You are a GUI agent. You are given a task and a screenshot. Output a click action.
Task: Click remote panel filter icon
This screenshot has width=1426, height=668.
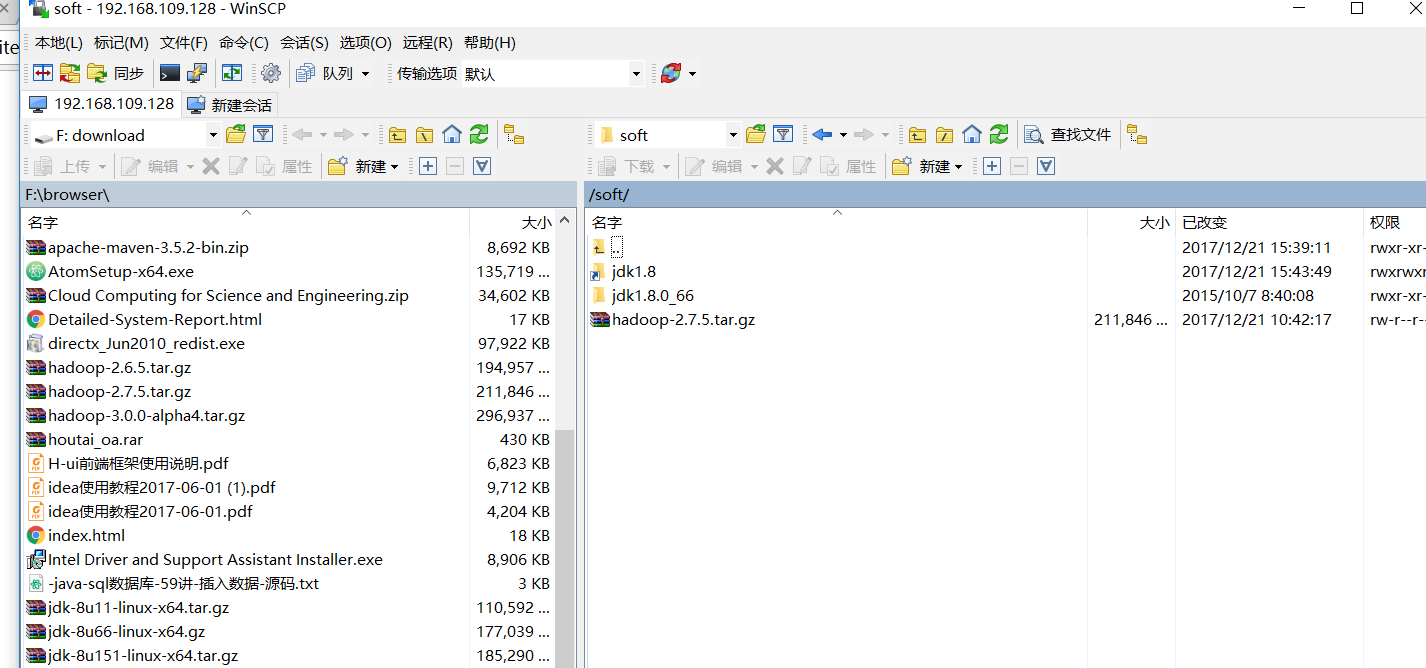pos(783,134)
